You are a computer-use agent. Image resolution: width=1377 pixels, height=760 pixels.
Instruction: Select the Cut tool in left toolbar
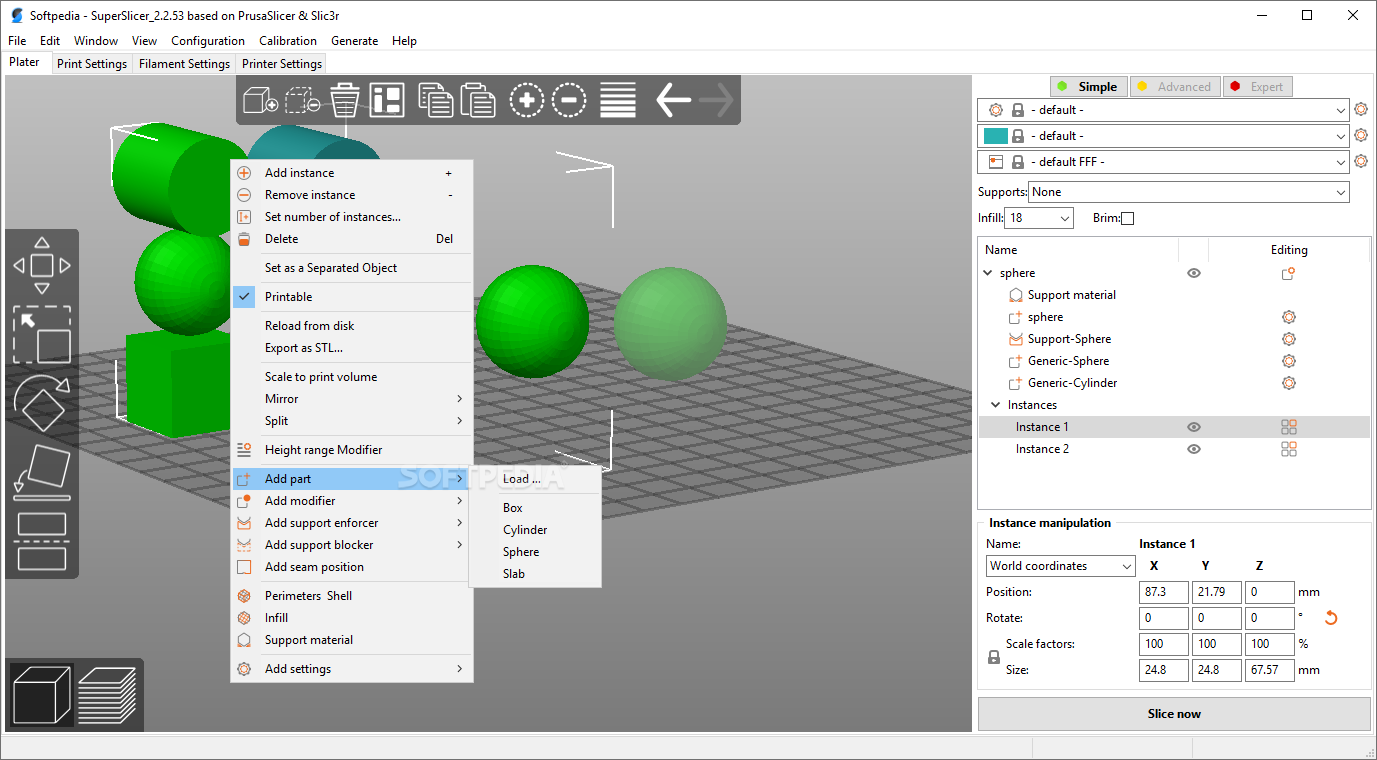[41, 541]
